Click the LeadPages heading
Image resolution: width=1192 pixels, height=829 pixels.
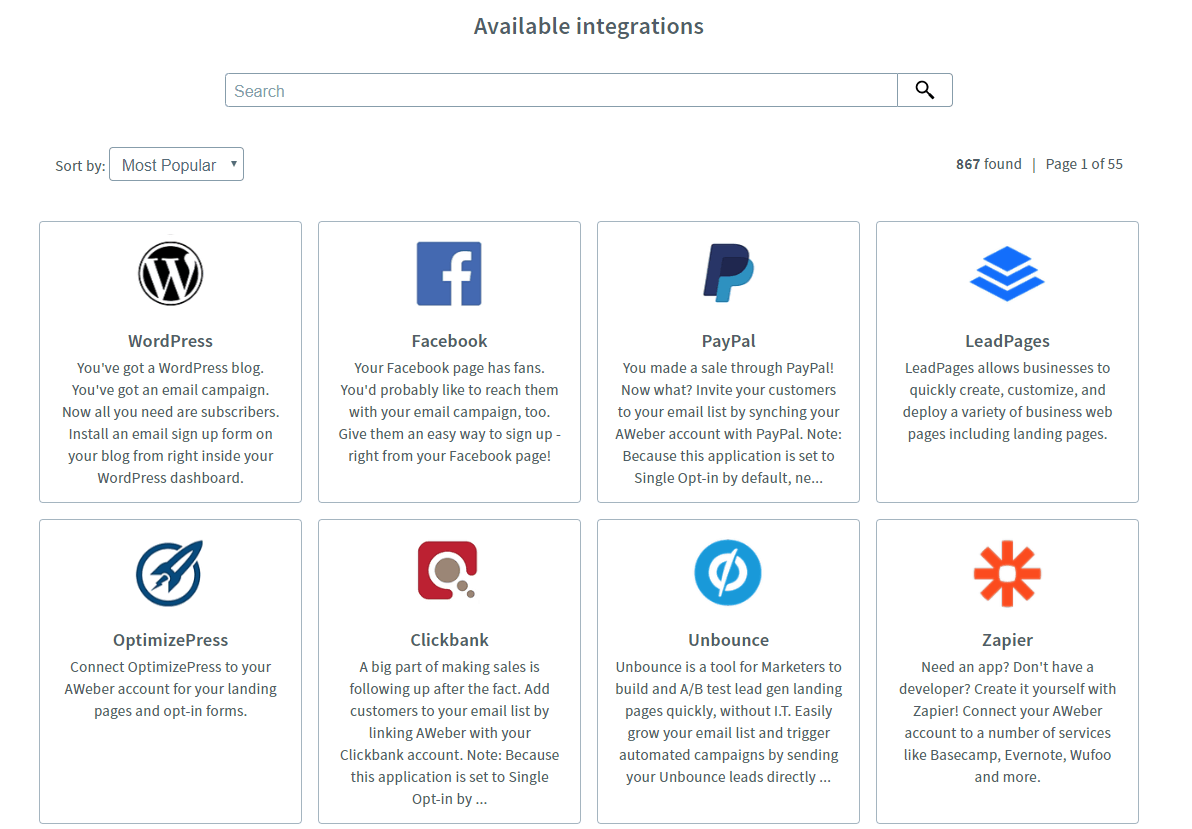coord(1007,341)
